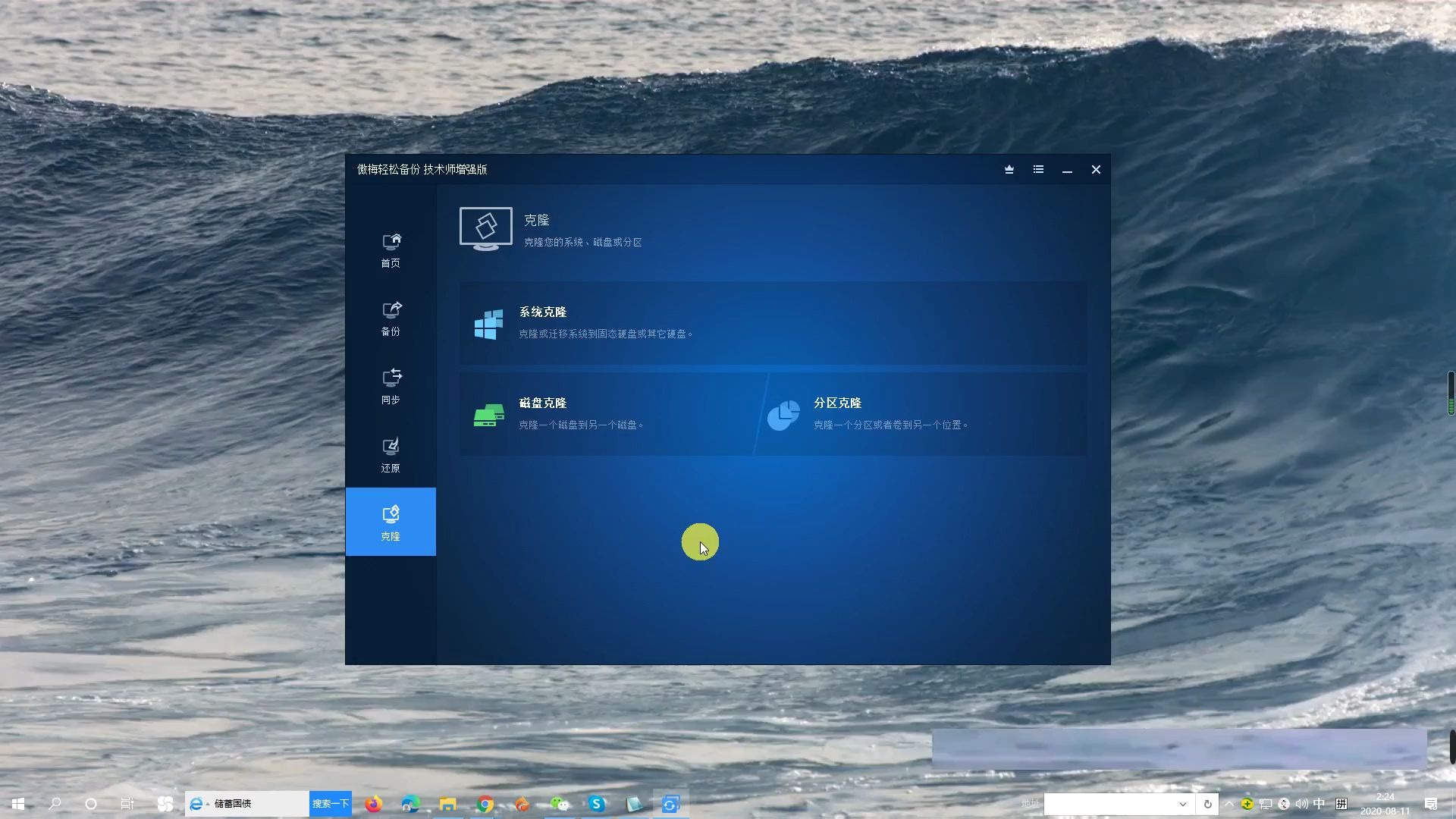Open Task View on taskbar
The width and height of the screenshot is (1456, 819).
click(x=127, y=804)
